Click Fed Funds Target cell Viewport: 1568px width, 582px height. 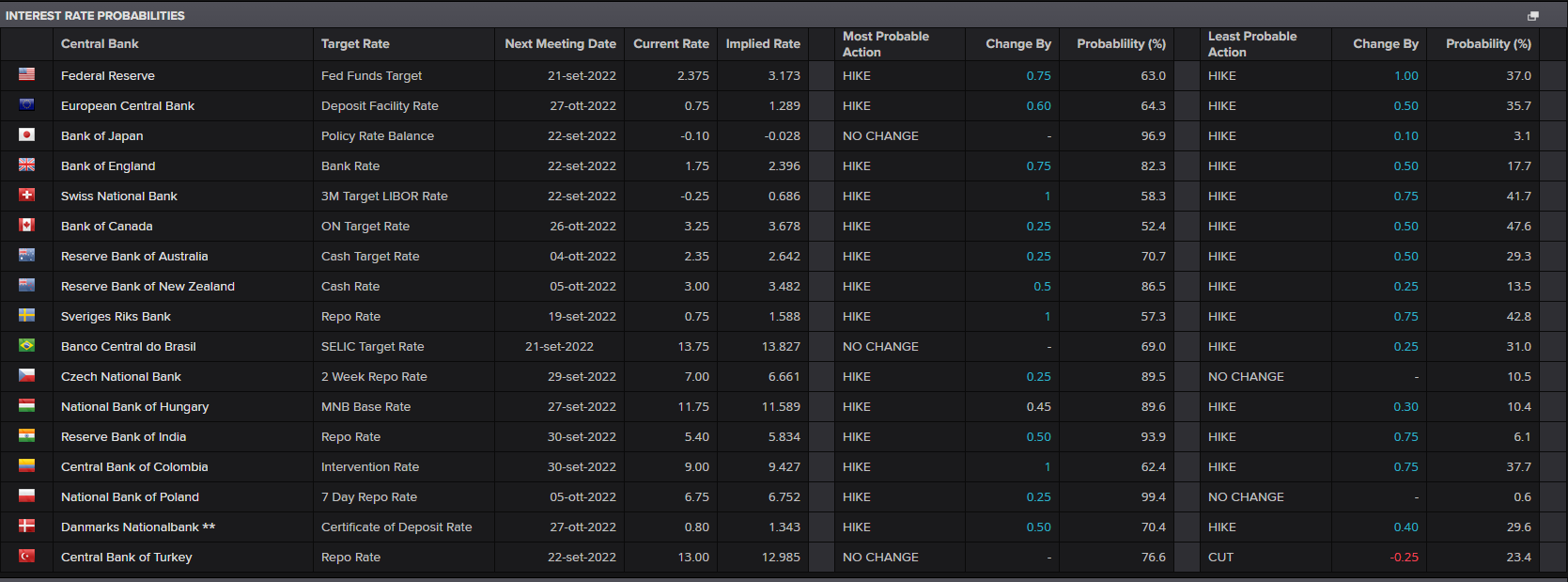coord(371,76)
